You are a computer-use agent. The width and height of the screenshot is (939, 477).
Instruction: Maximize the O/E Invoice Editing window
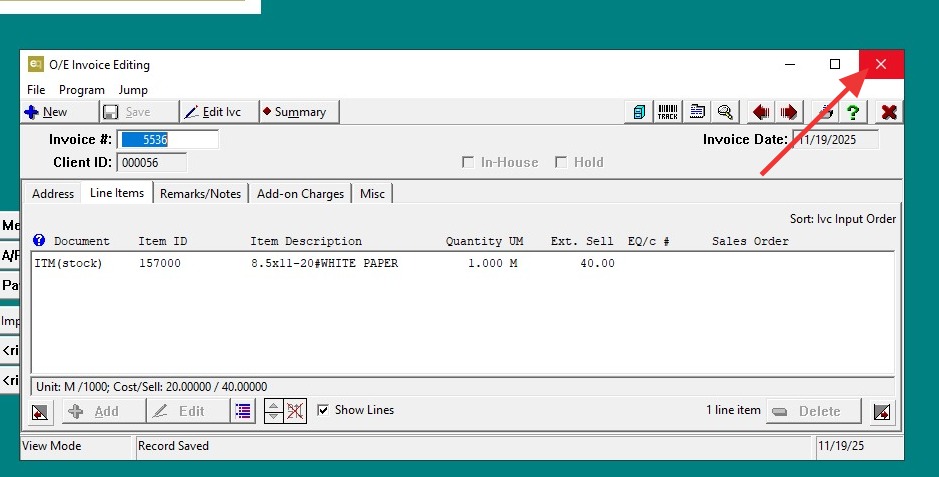835,64
